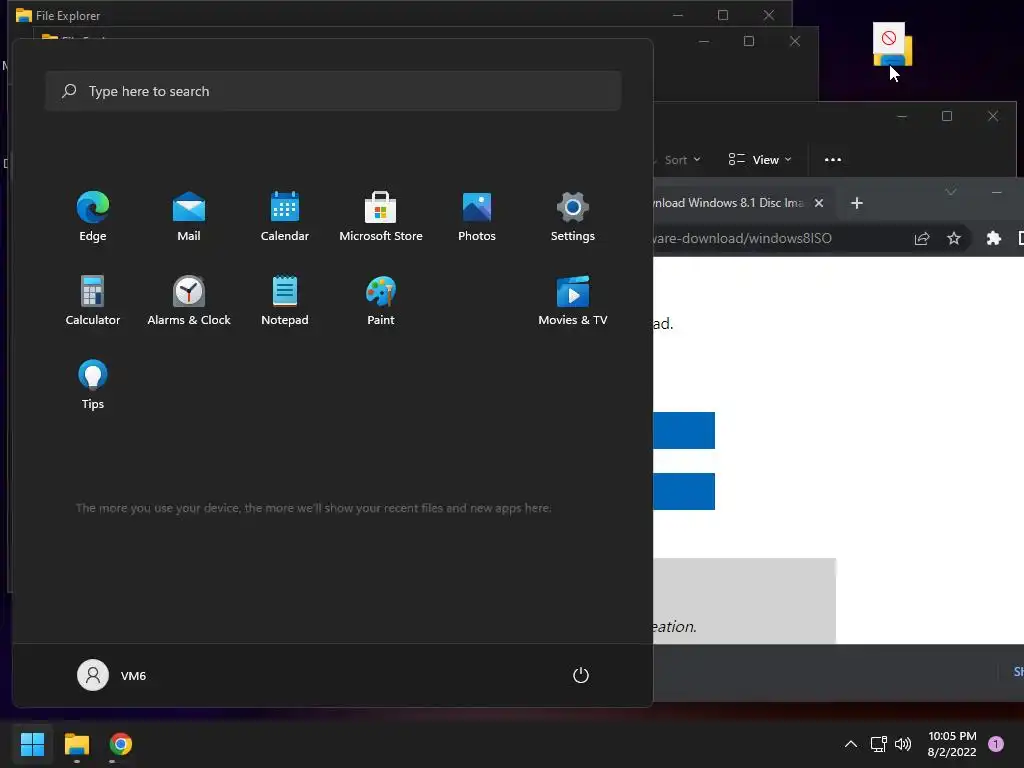The image size is (1024, 768).
Task: Click the Windows Start button on taskbar
Action: click(32, 744)
